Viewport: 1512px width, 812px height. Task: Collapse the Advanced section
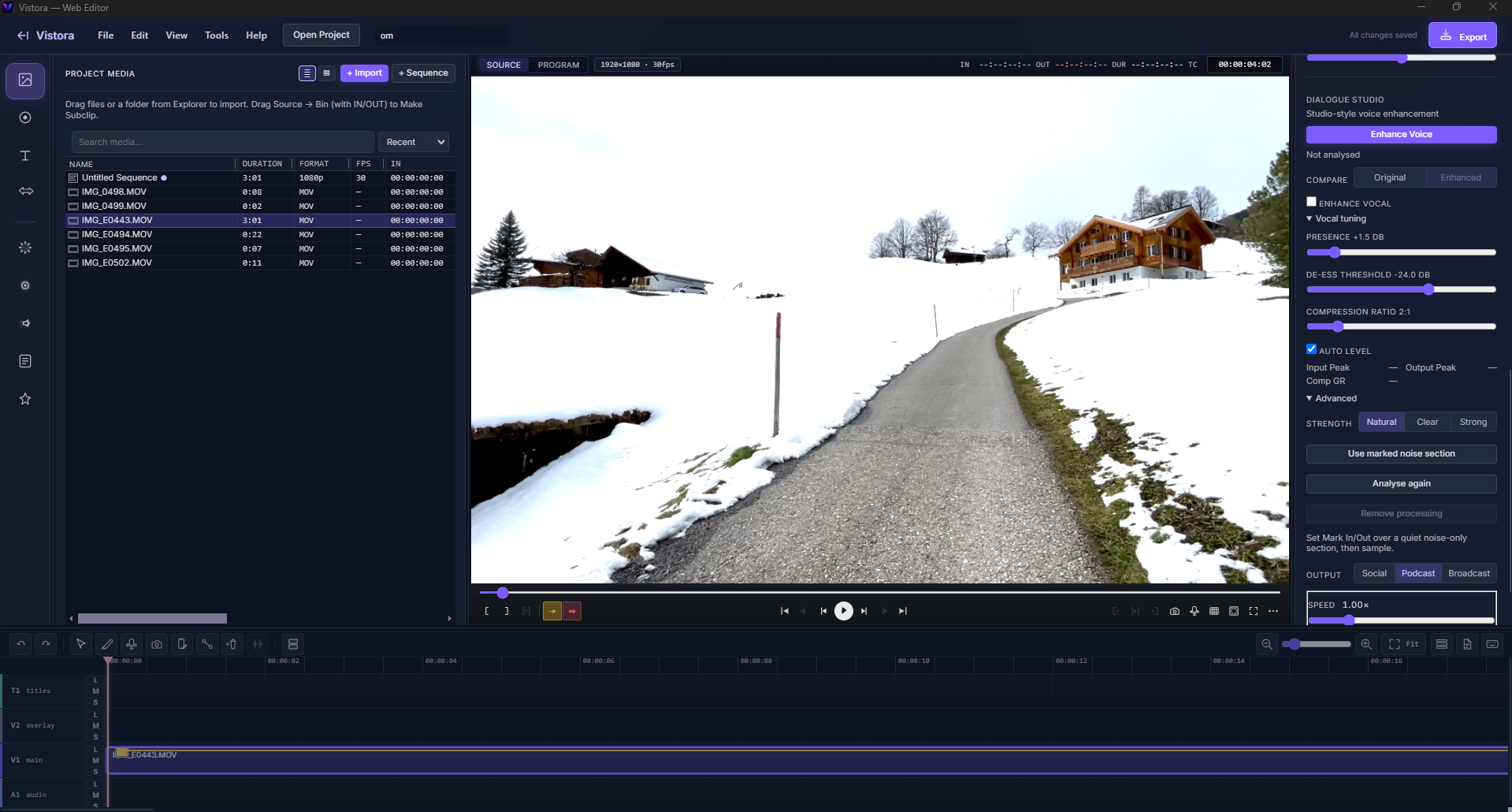coord(1332,399)
